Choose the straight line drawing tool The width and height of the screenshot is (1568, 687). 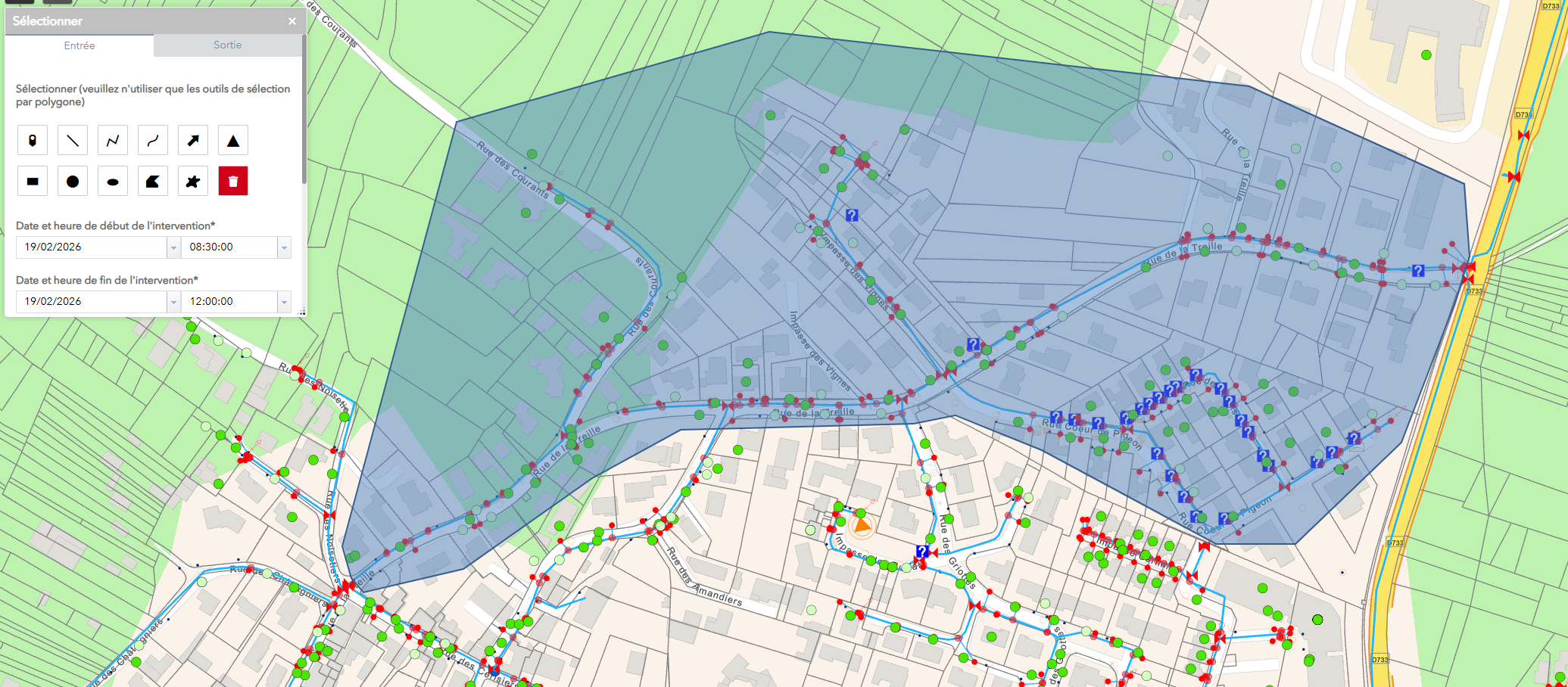[x=73, y=141]
